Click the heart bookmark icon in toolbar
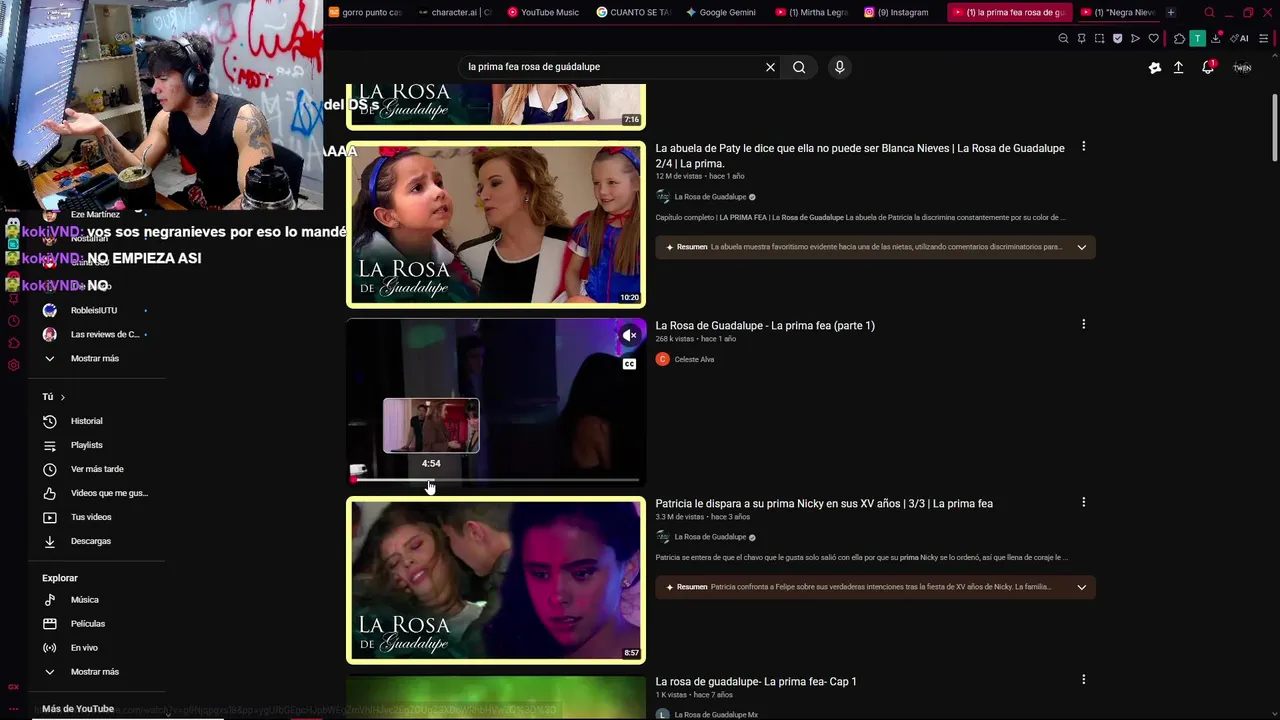This screenshot has width=1280, height=720. pos(1153,38)
